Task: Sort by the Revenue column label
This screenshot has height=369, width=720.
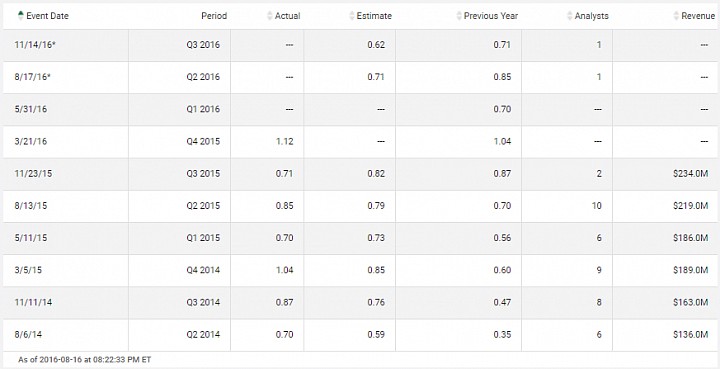Action: (x=698, y=16)
